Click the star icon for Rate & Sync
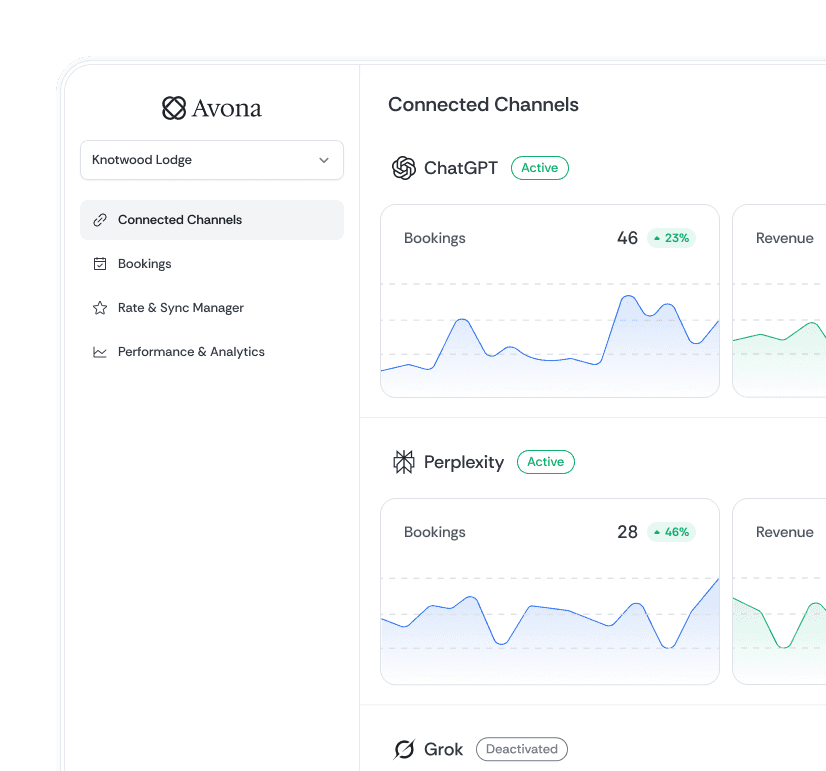Image resolution: width=826 pixels, height=771 pixels. coord(100,308)
